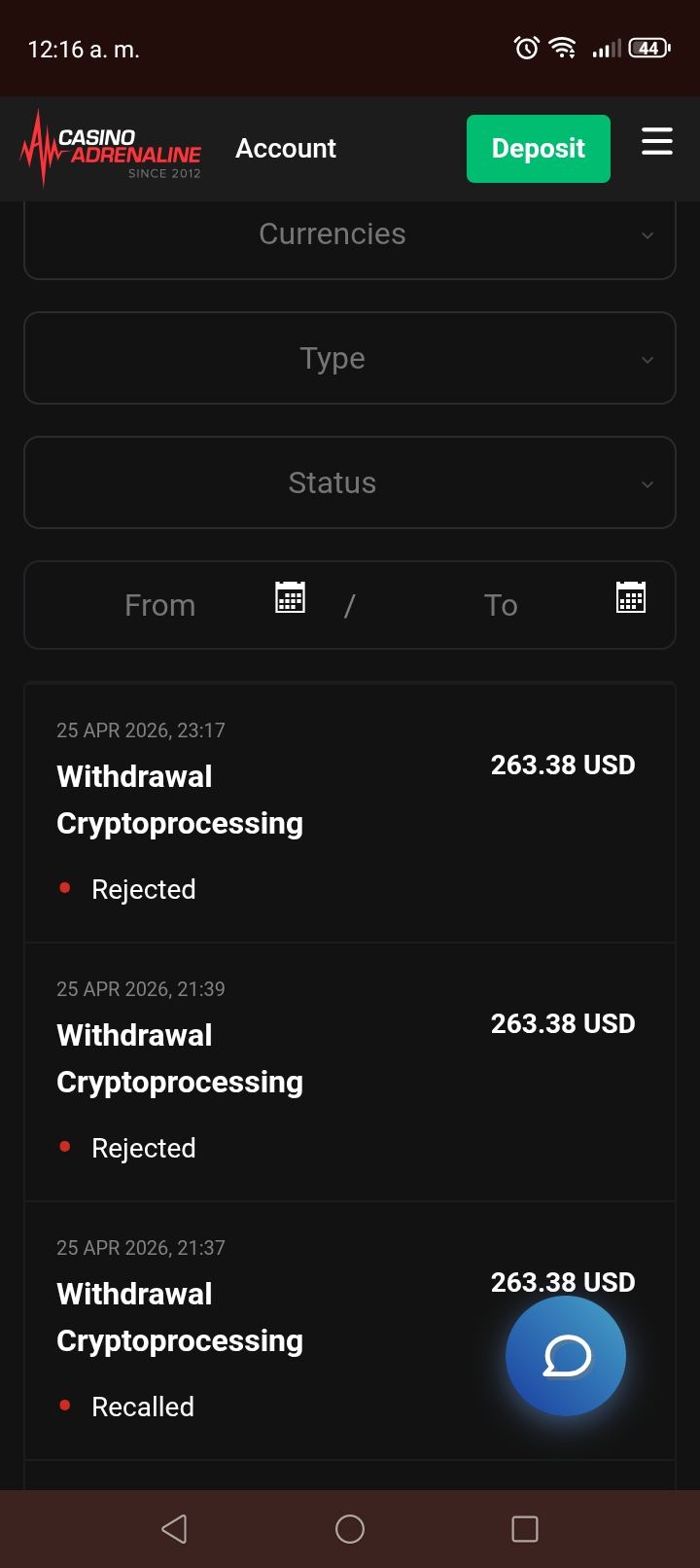Tap the Casino Adrenaline logo
This screenshot has width=700, height=1568.
coord(111,149)
